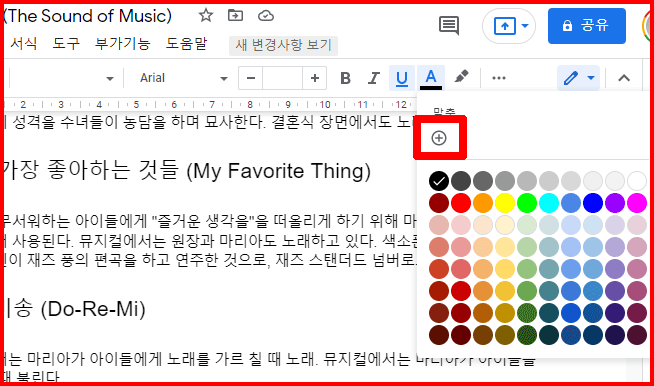Open the 부가기능 menu

122,43
